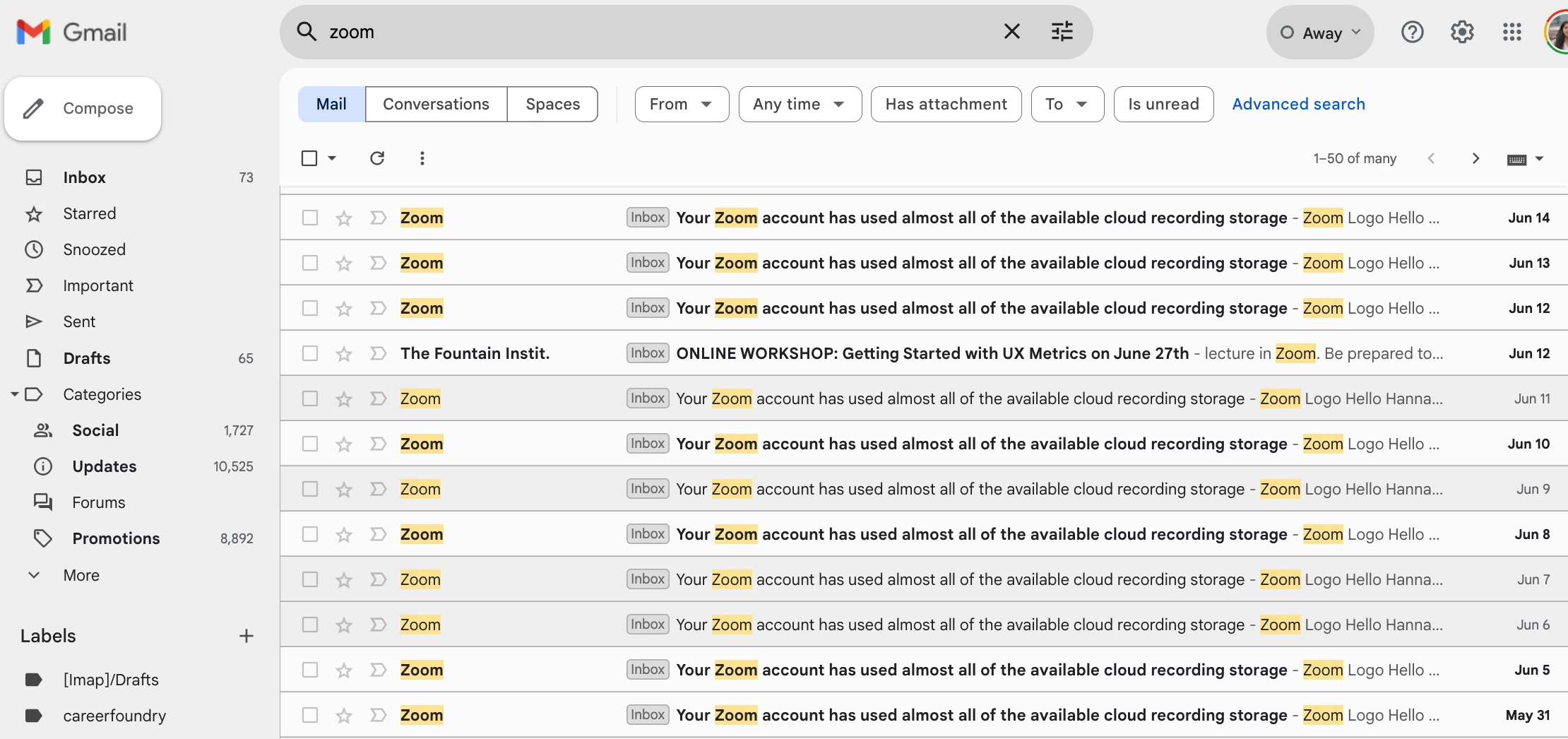Open input tools dropdown arrow
The height and width of the screenshot is (739, 1568).
(x=1540, y=159)
